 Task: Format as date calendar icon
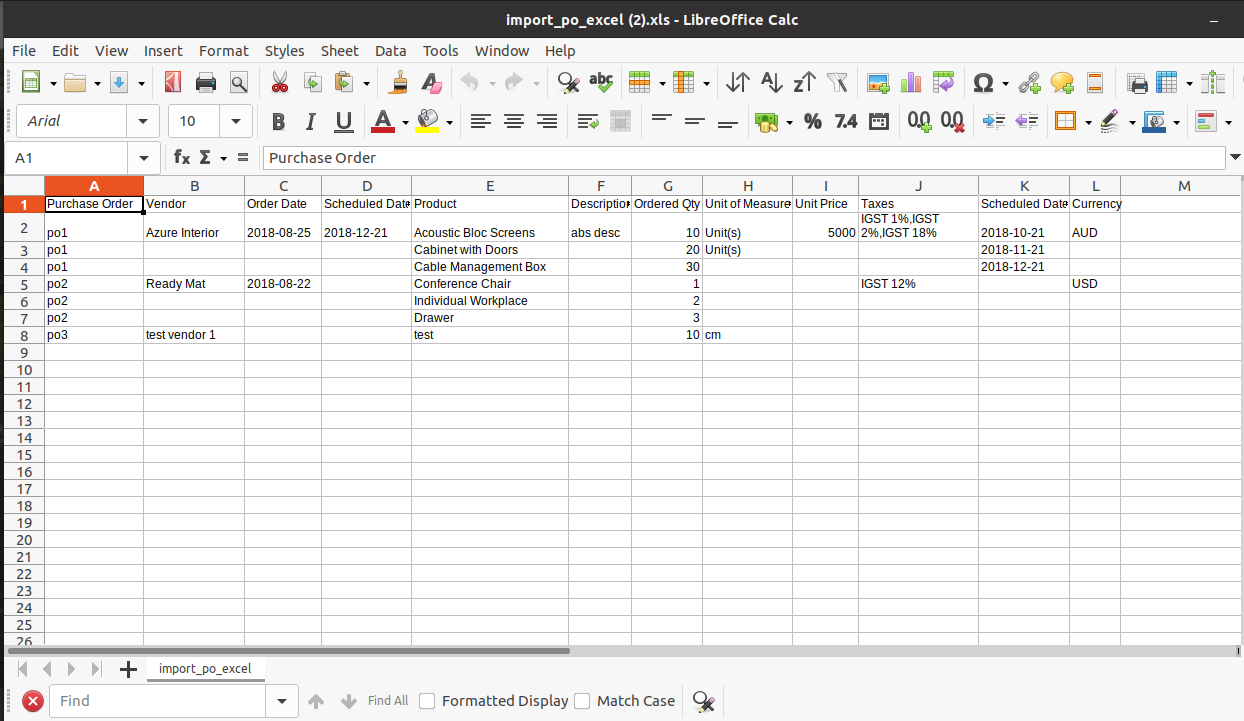(x=879, y=121)
